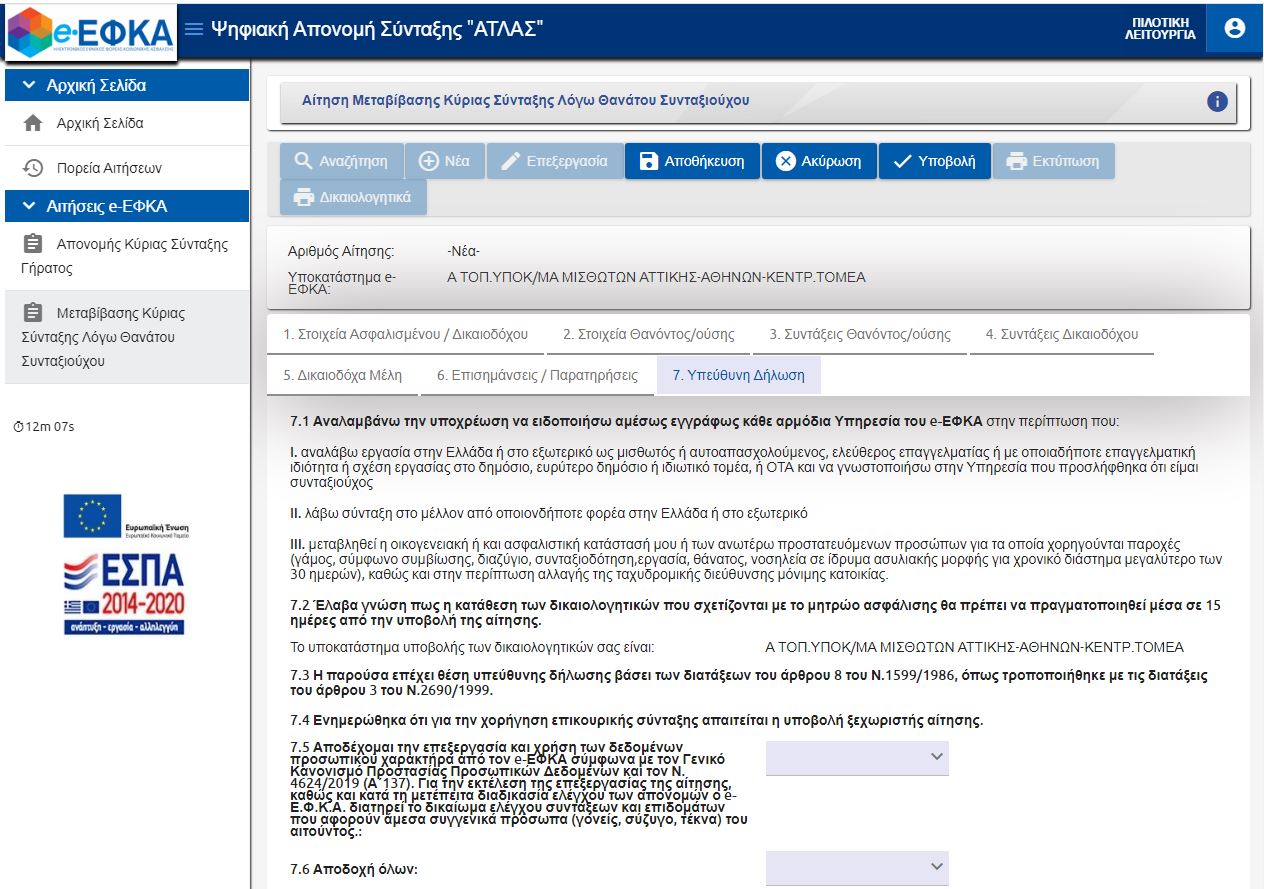This screenshot has height=889, width=1264.
Task: Click the Αποθήκευση save button
Action: [x=692, y=161]
